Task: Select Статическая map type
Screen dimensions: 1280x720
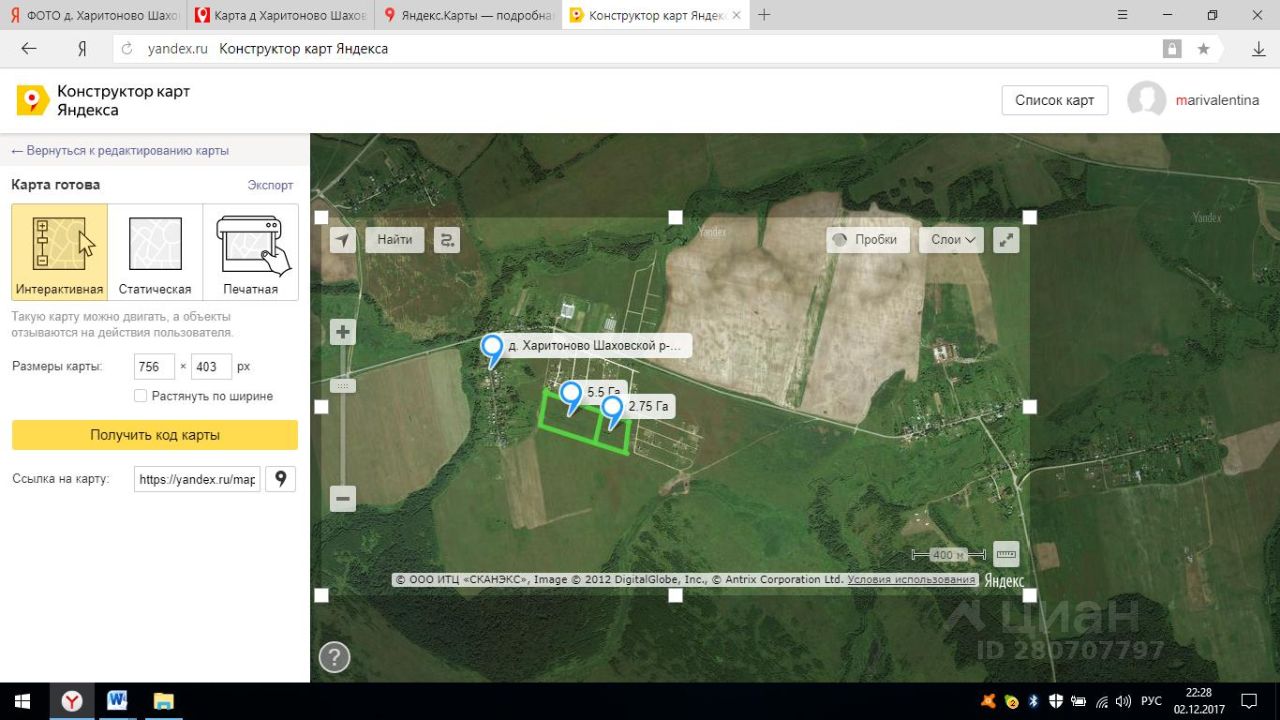Action: tap(155, 252)
